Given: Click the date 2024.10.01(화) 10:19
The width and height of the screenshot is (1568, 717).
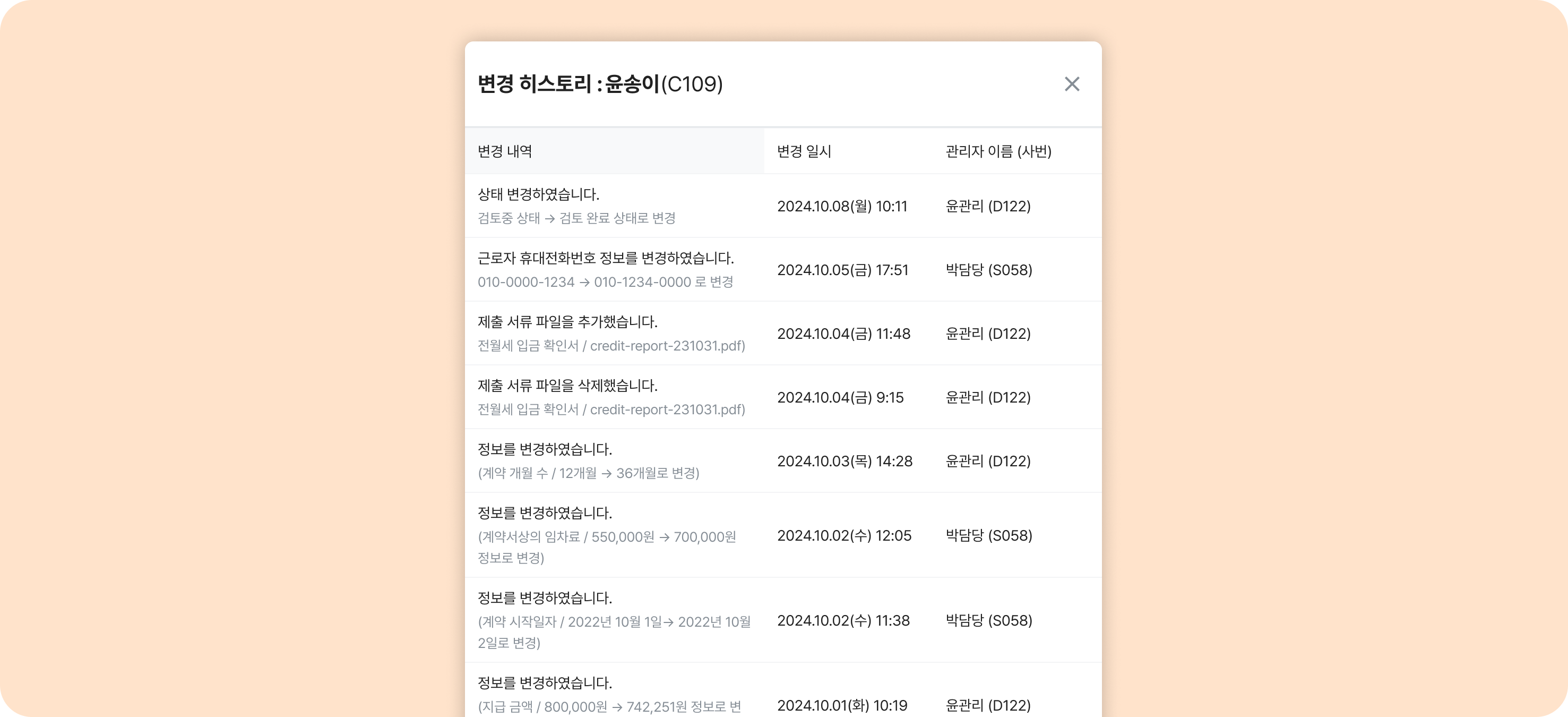Looking at the screenshot, I should coord(842,705).
